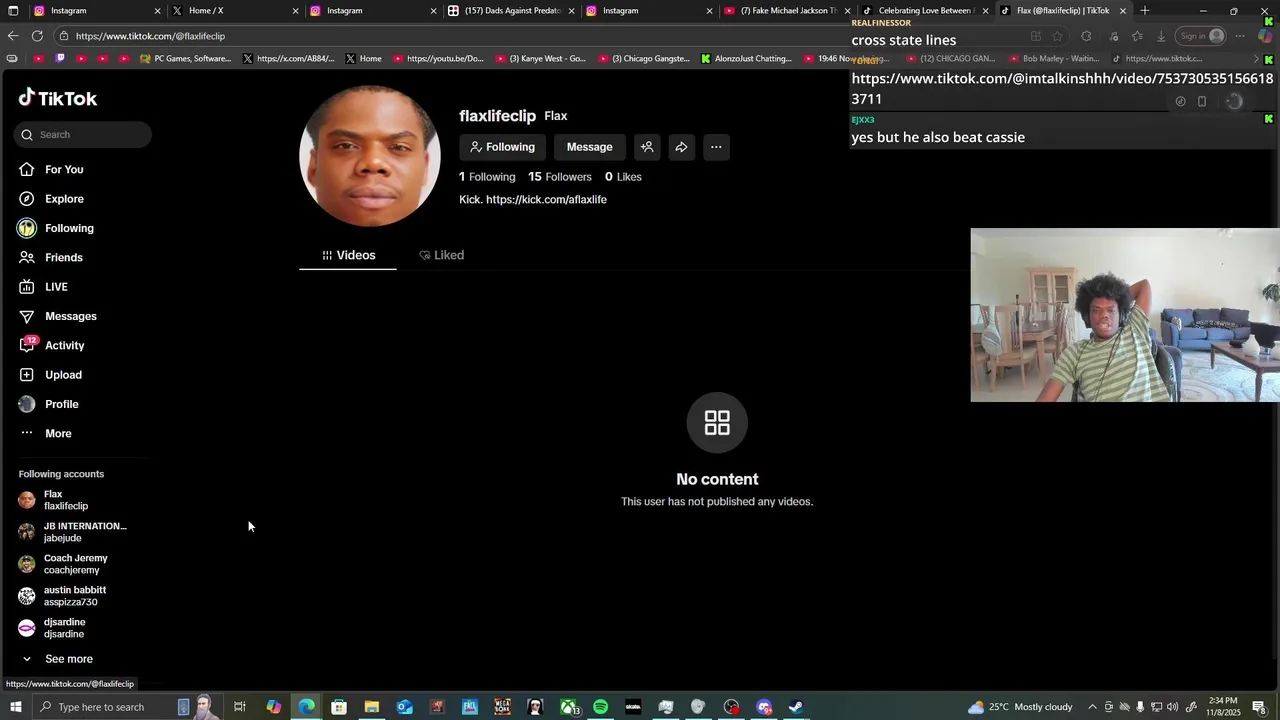Click flaxlifeclip profile picture
Viewport: 1280px width, 720px height.
point(370,156)
